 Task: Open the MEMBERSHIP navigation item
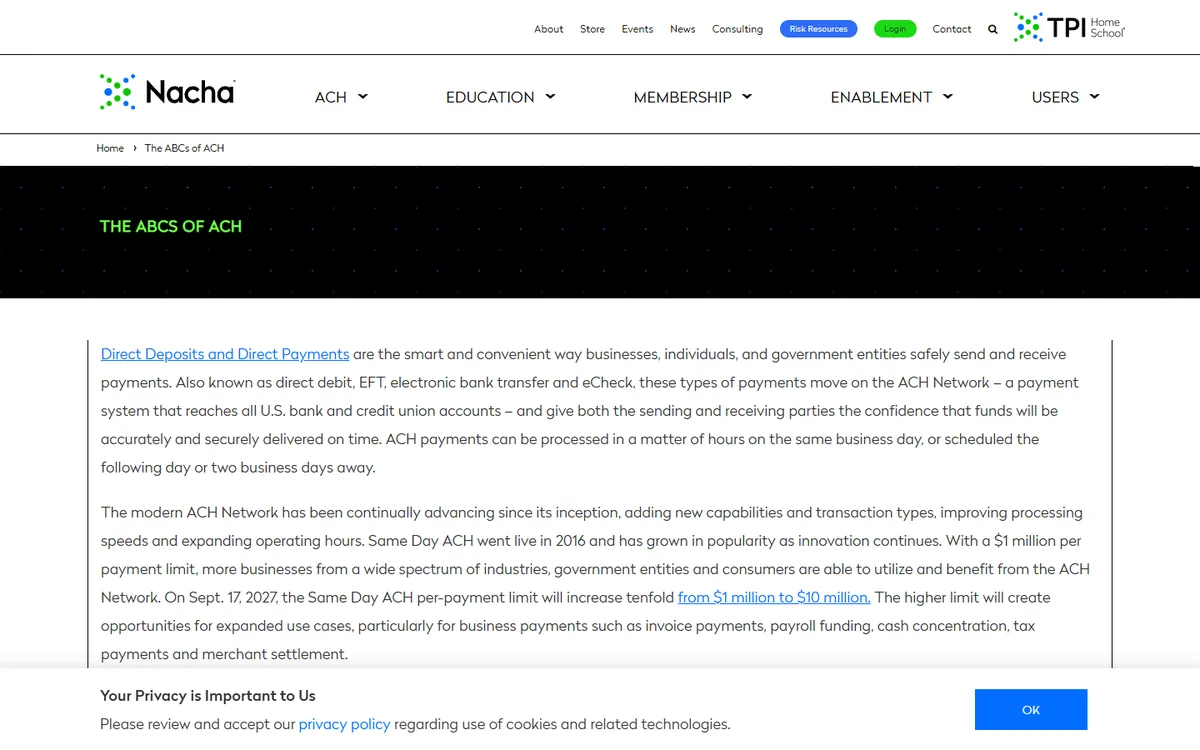click(x=683, y=97)
